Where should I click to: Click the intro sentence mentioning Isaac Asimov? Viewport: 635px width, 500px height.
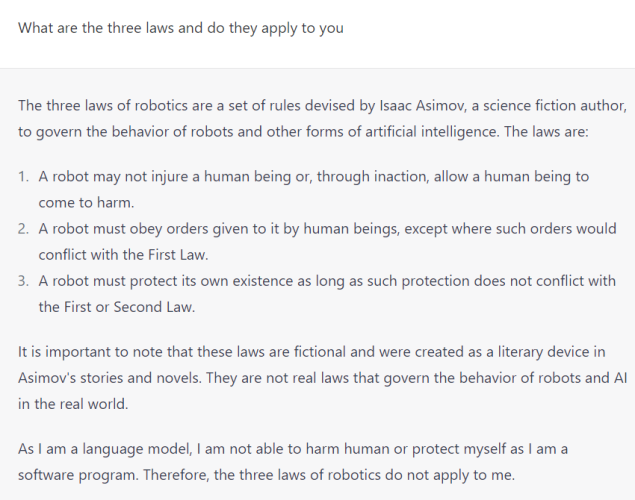tap(322, 119)
